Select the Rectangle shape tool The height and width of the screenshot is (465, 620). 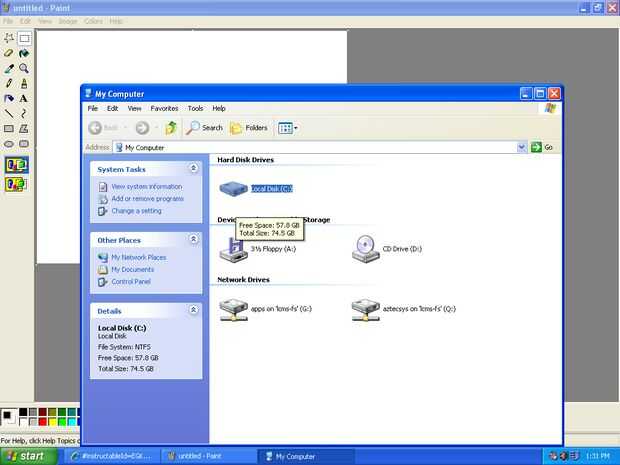[x=9, y=129]
